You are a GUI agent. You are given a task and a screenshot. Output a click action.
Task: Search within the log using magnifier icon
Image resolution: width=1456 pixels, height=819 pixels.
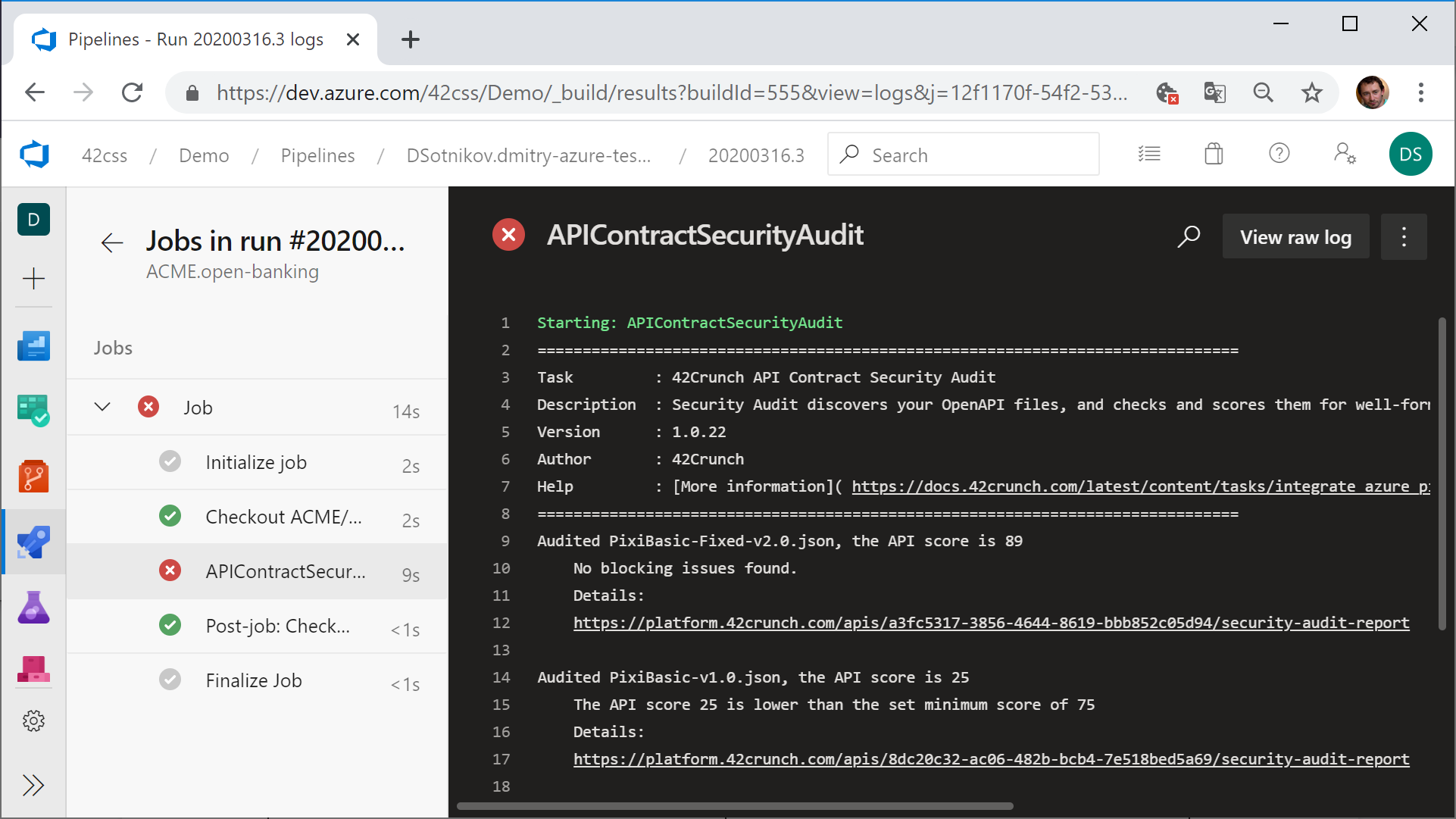pyautogui.click(x=1189, y=236)
